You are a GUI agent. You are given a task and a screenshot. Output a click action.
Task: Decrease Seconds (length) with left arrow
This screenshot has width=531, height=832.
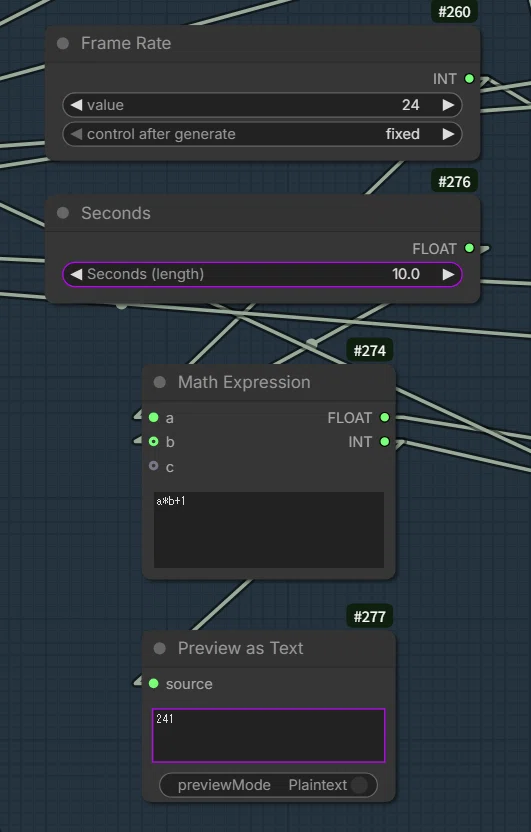pyautogui.click(x=76, y=274)
